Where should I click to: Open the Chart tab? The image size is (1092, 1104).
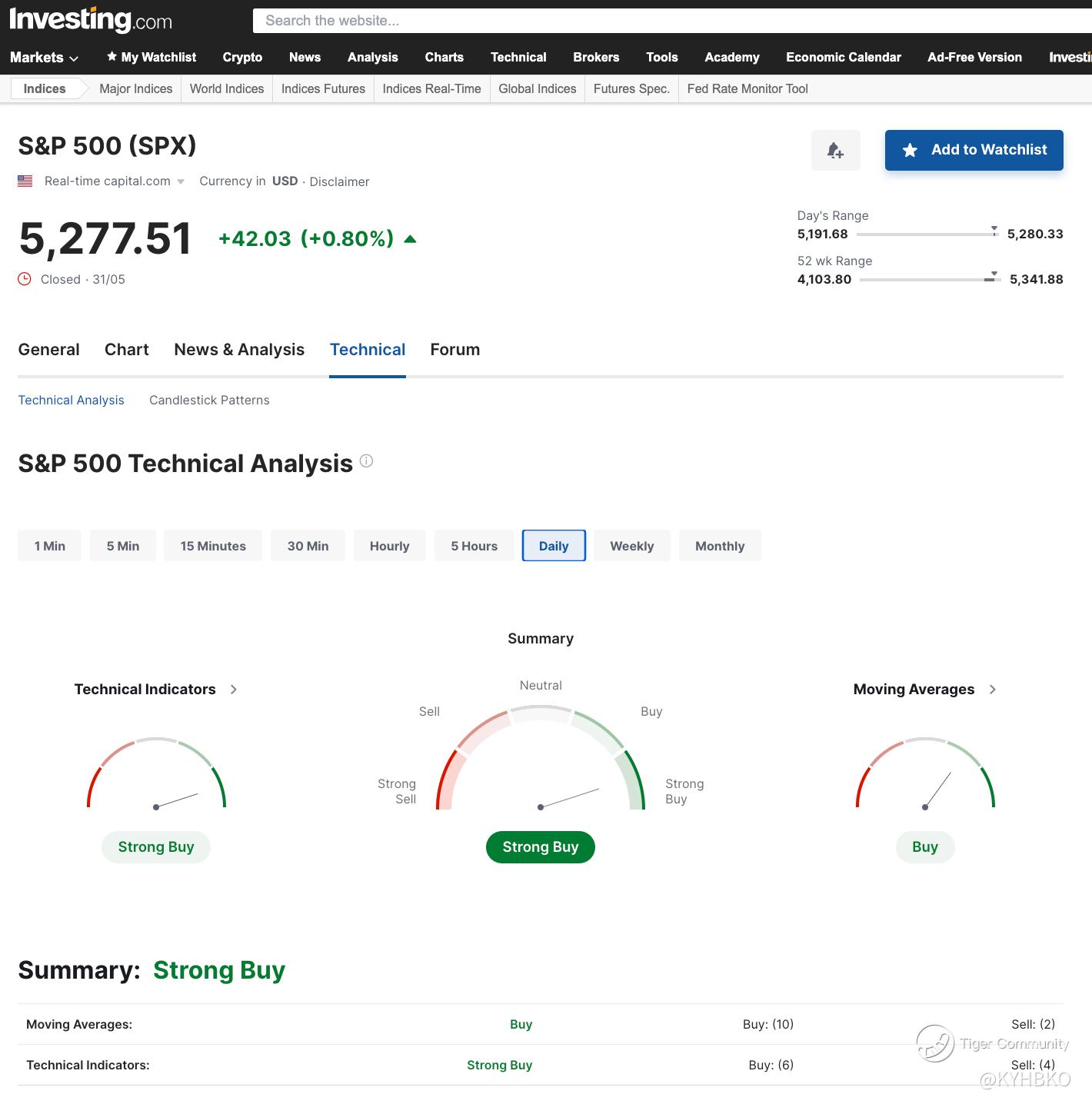point(126,350)
